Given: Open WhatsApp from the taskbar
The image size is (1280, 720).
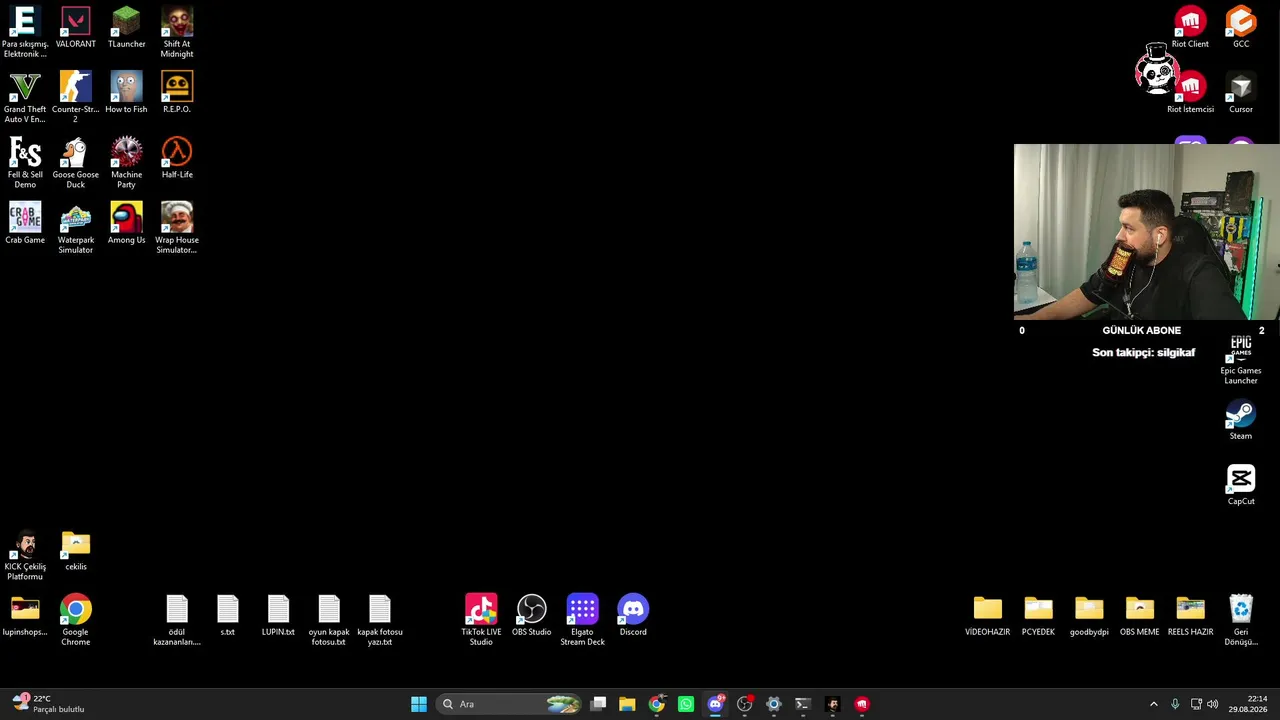Looking at the screenshot, I should click(x=686, y=704).
